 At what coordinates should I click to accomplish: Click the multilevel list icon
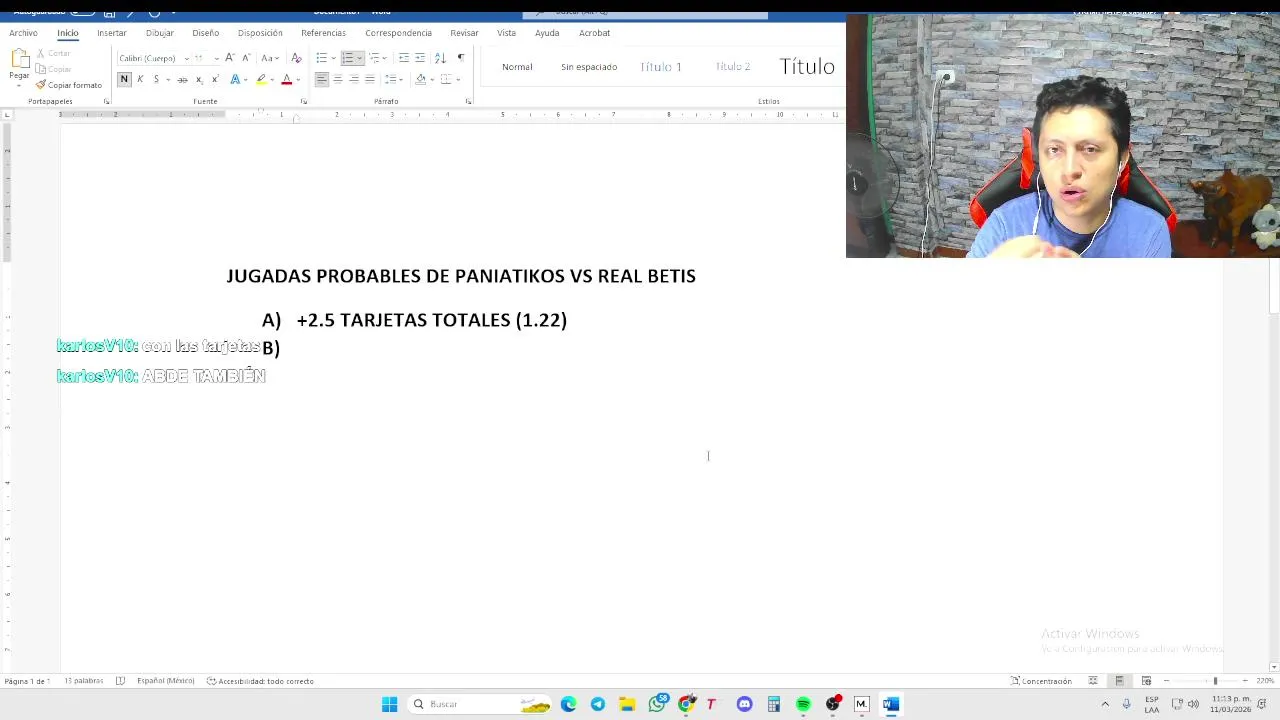tap(374, 58)
